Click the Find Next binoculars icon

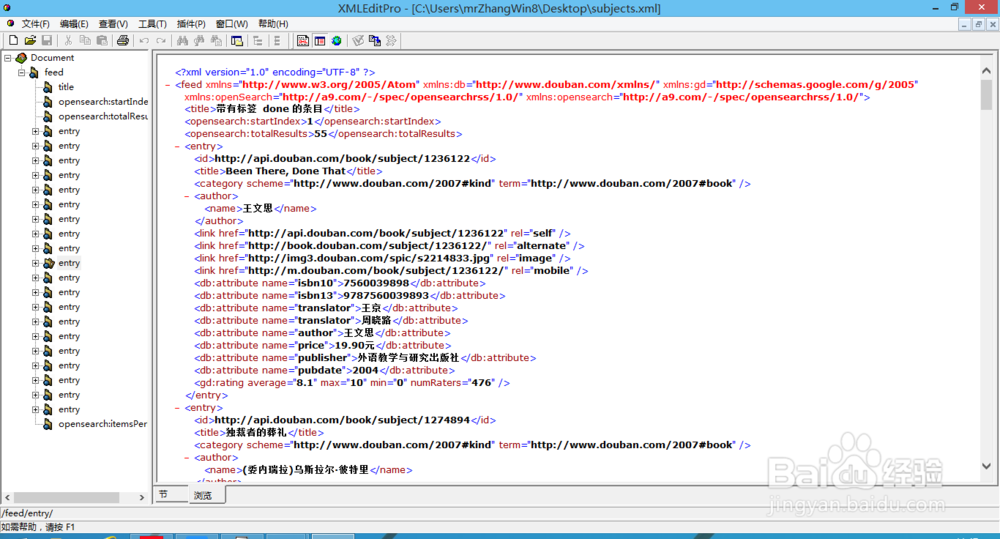click(x=199, y=41)
